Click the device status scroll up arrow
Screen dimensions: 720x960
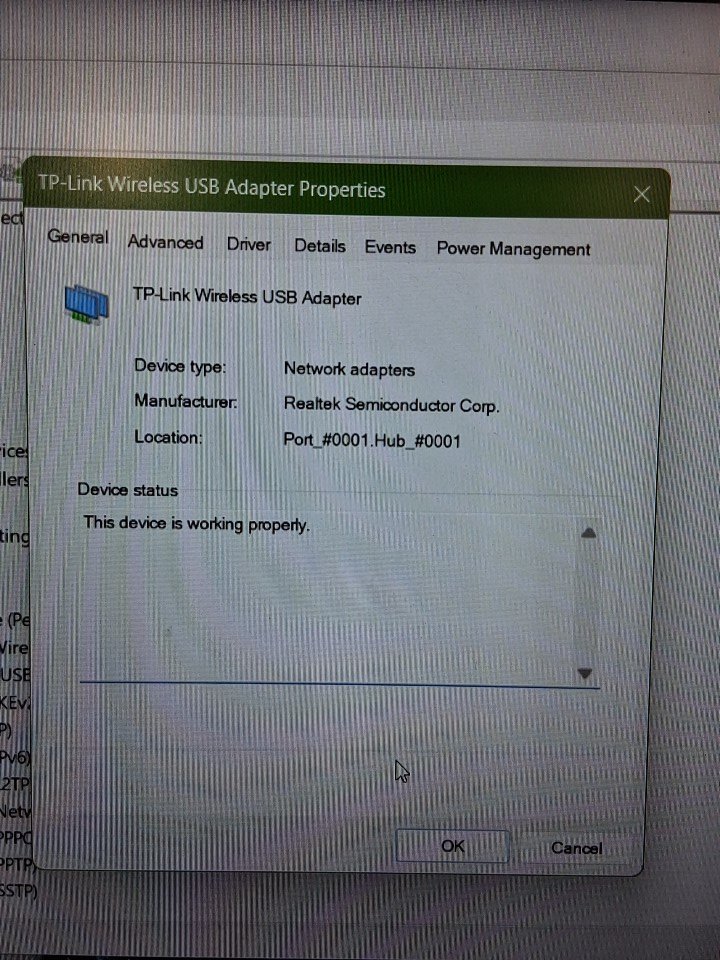[588, 534]
